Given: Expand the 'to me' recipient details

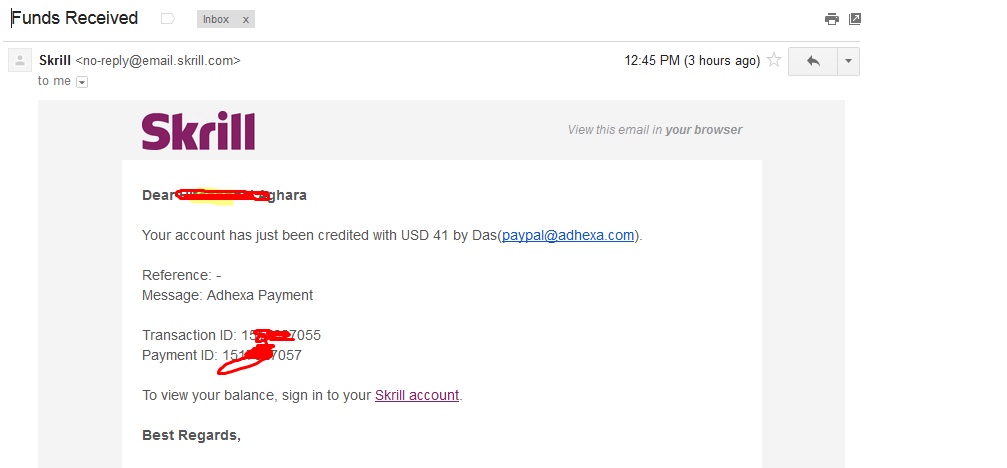Looking at the screenshot, I should 82,82.
